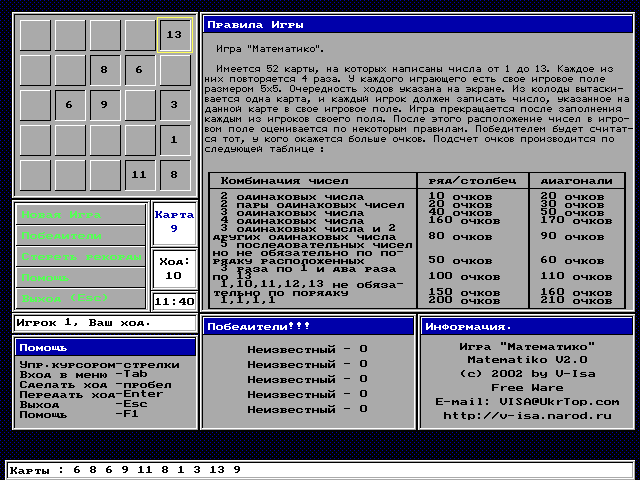Click the Ход 10 move counter
Viewport: 640px width, 480px height.
pyautogui.click(x=173, y=268)
